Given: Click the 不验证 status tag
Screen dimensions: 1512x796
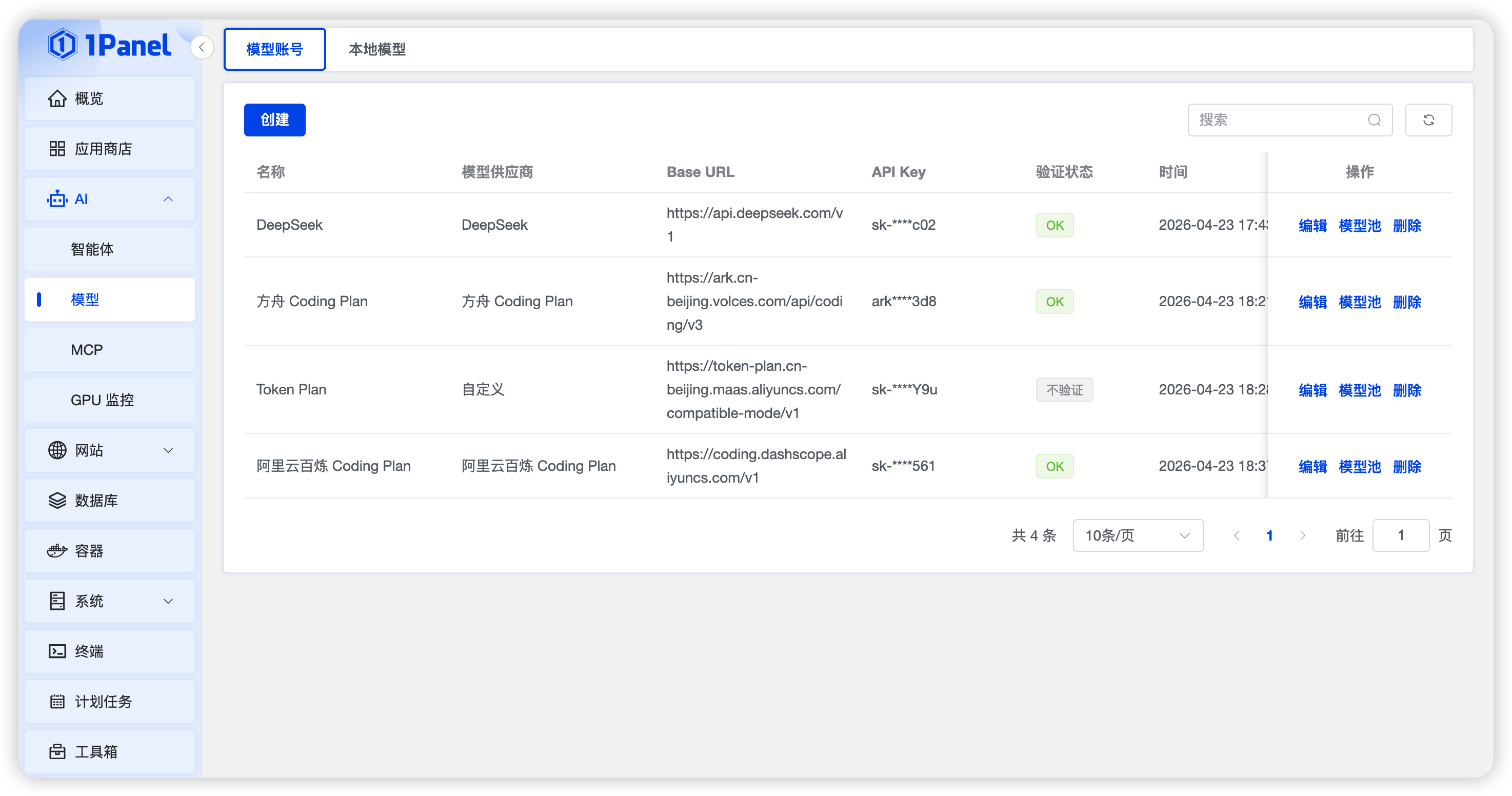Looking at the screenshot, I should click(1064, 390).
